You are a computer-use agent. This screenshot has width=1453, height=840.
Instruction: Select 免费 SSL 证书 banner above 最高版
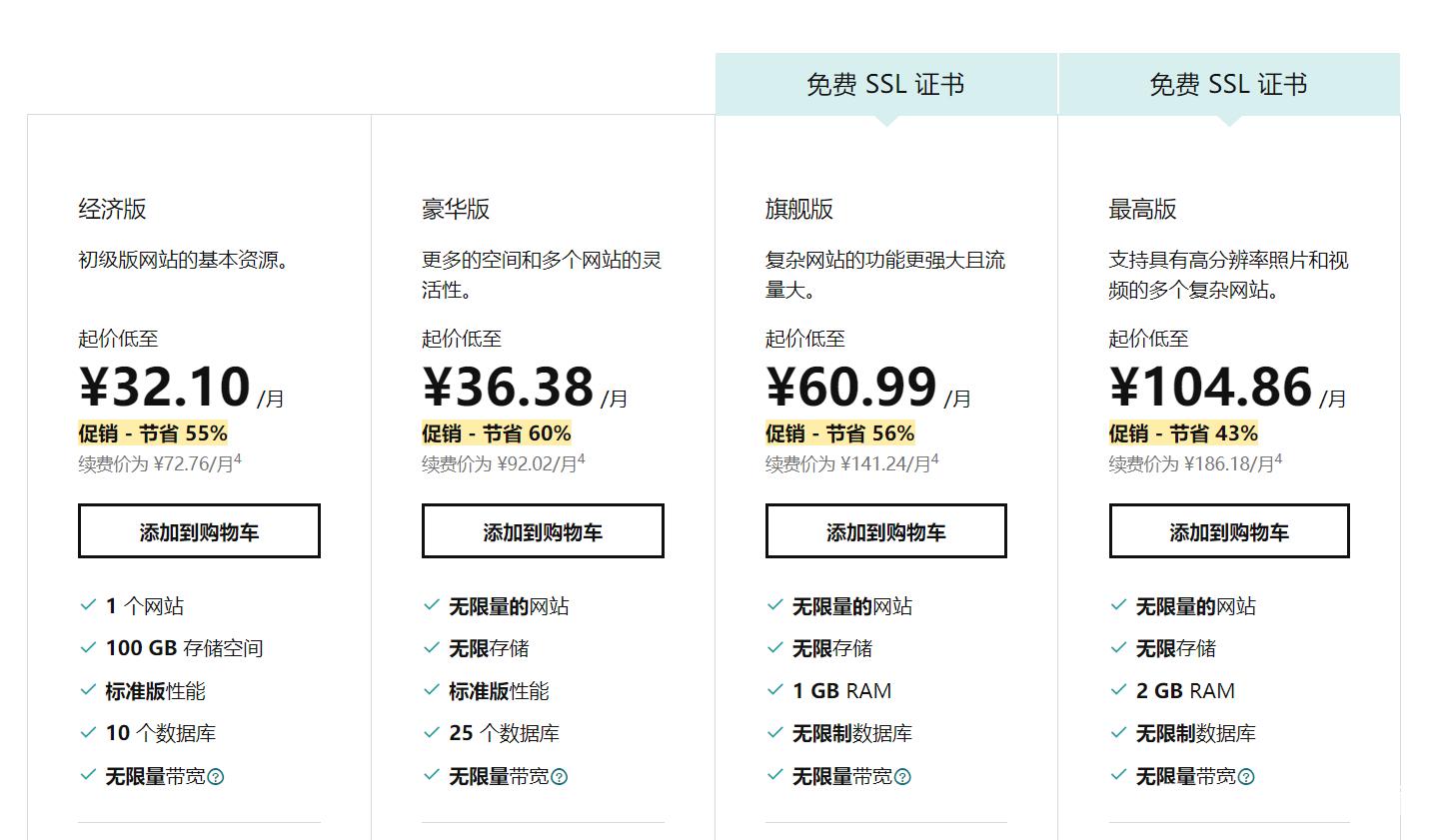(x=1229, y=85)
